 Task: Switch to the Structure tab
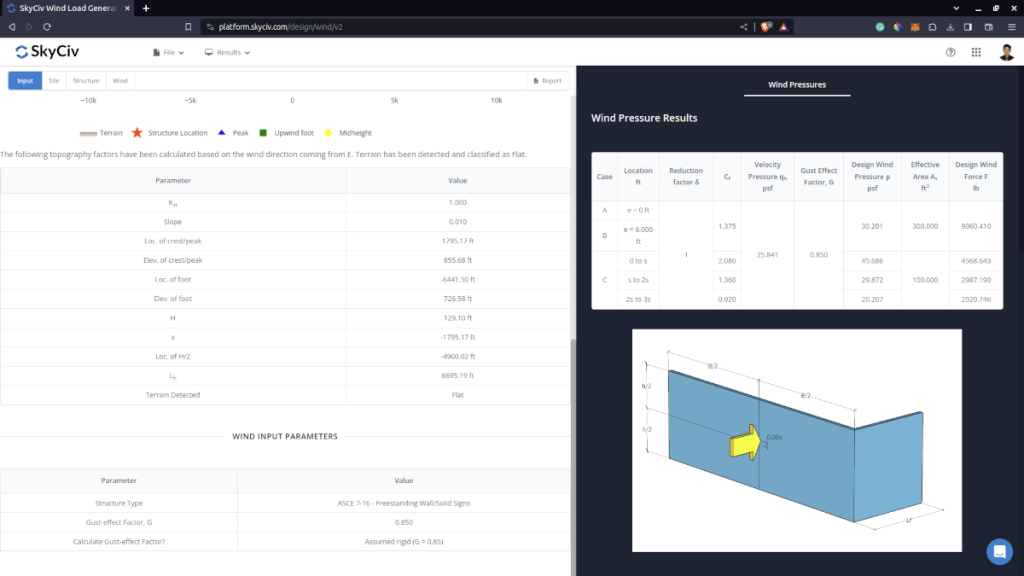86,81
